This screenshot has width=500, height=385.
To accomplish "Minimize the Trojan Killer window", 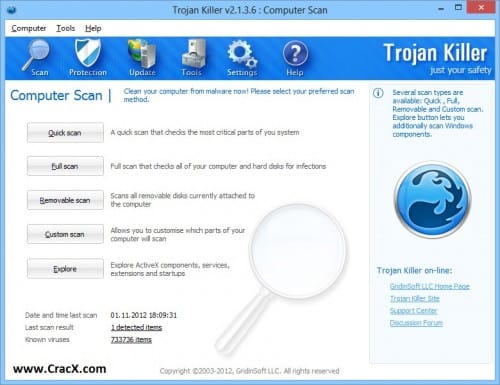I will pyautogui.click(x=441, y=8).
